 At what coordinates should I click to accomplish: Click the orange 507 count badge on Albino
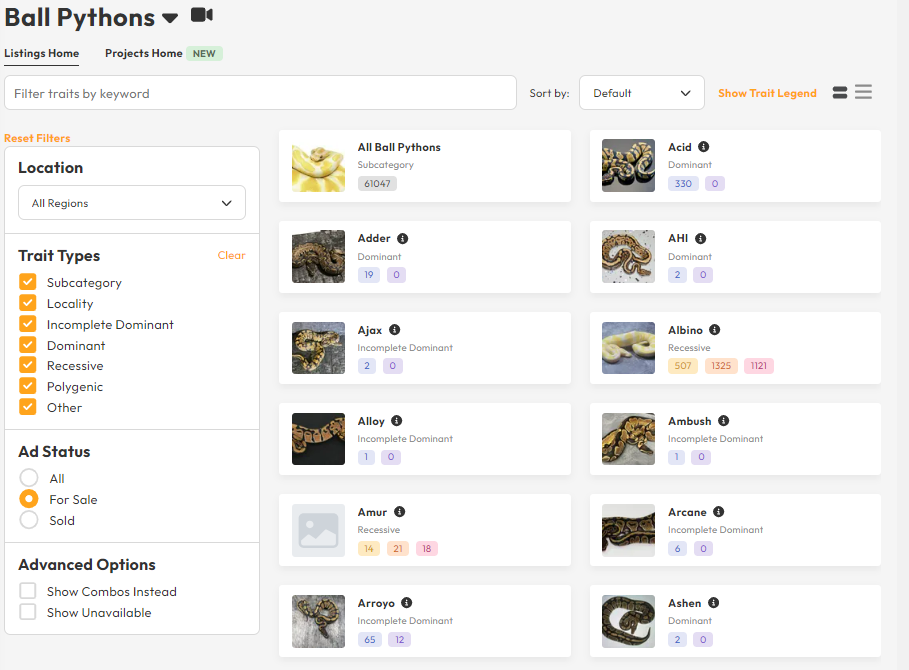click(682, 366)
